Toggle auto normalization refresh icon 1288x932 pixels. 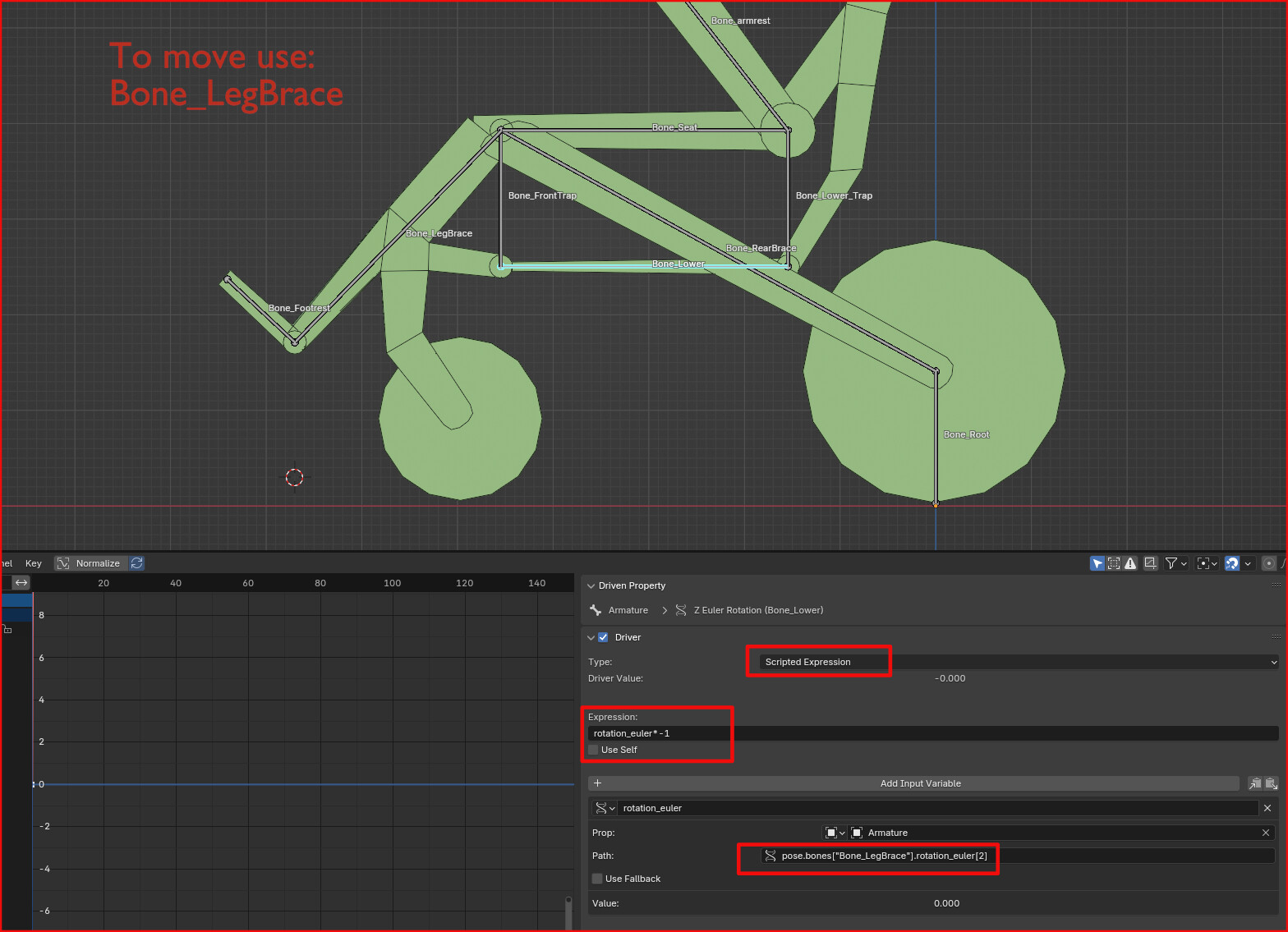coord(137,563)
